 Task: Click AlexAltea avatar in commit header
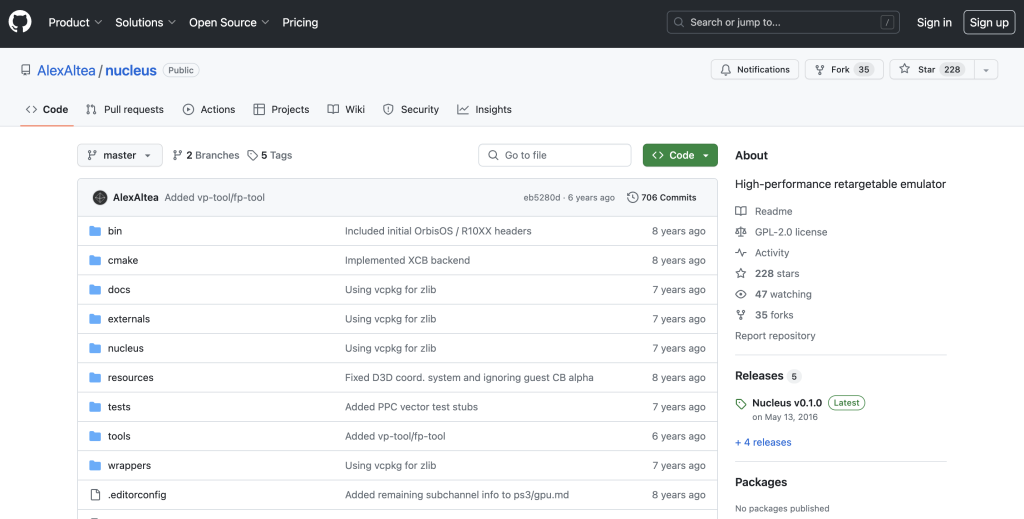point(100,197)
